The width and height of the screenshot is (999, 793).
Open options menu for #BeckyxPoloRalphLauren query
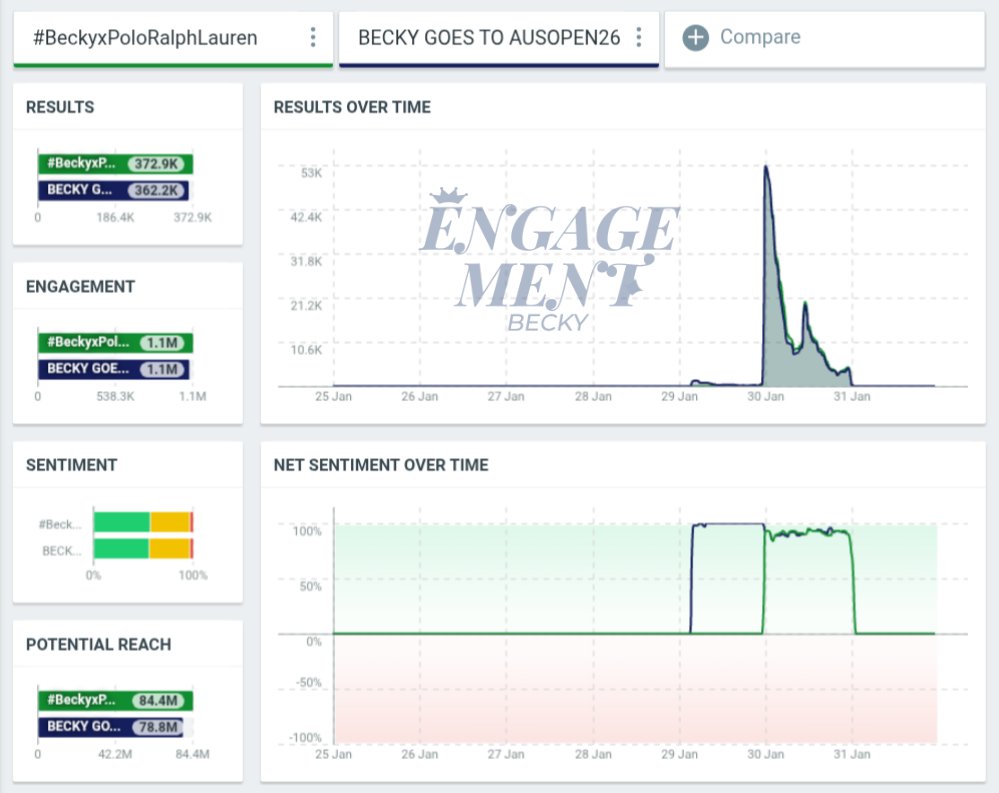click(x=313, y=37)
